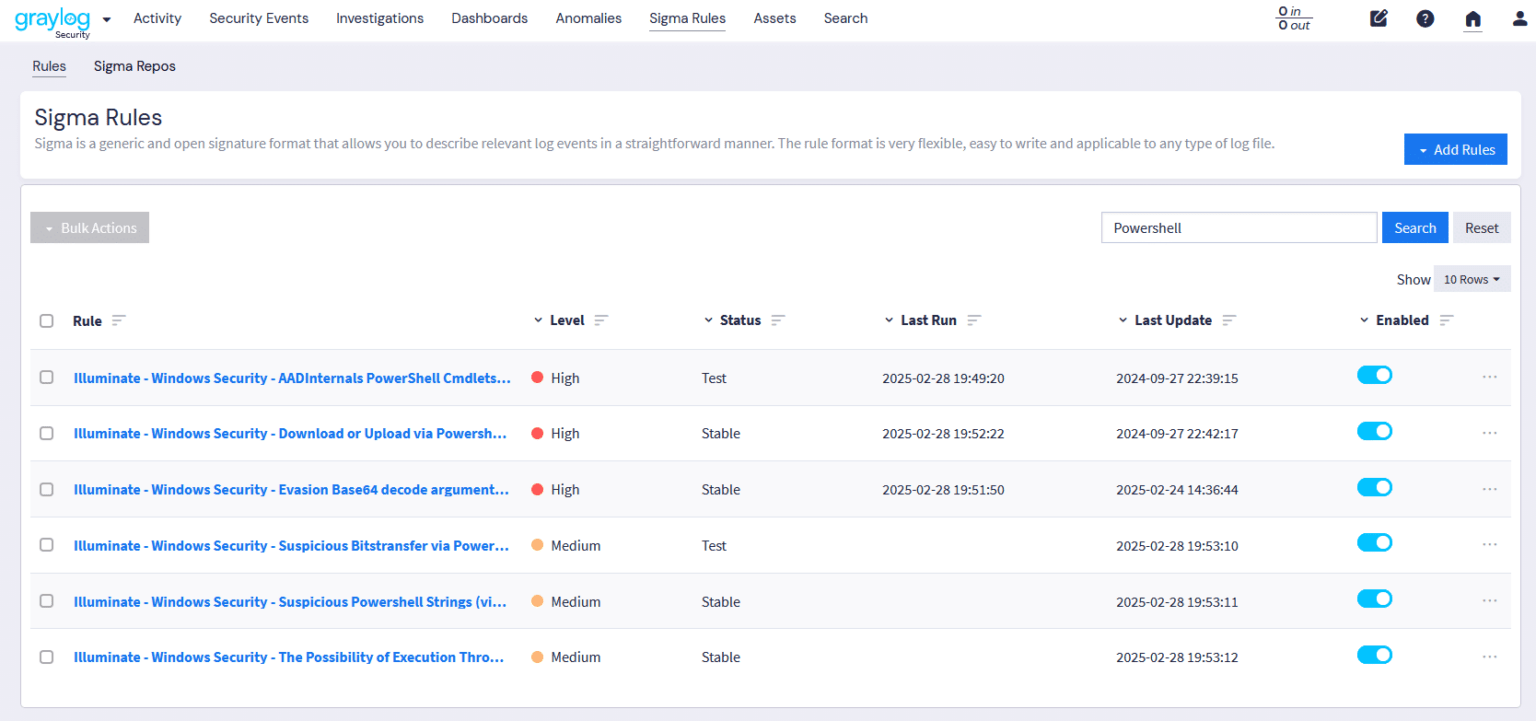Click the sort icon beside Rule column
Viewport: 1536px width, 721px height.
[119, 321]
